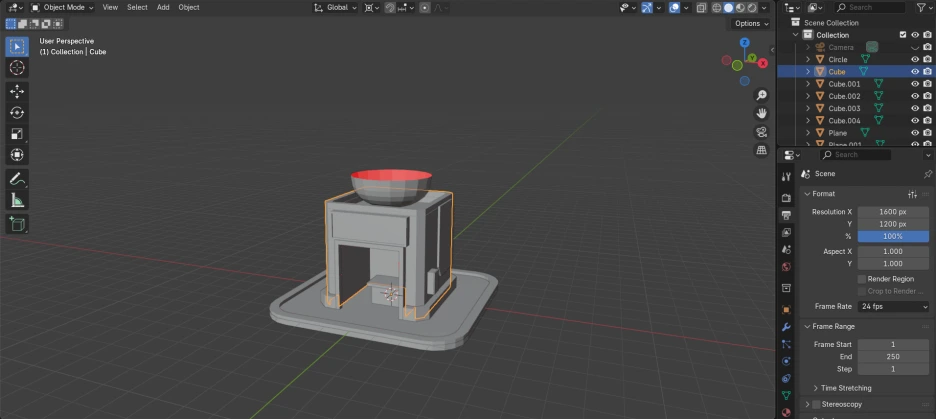Open the View Layer properties tab
The width and height of the screenshot is (936, 419).
786,232
